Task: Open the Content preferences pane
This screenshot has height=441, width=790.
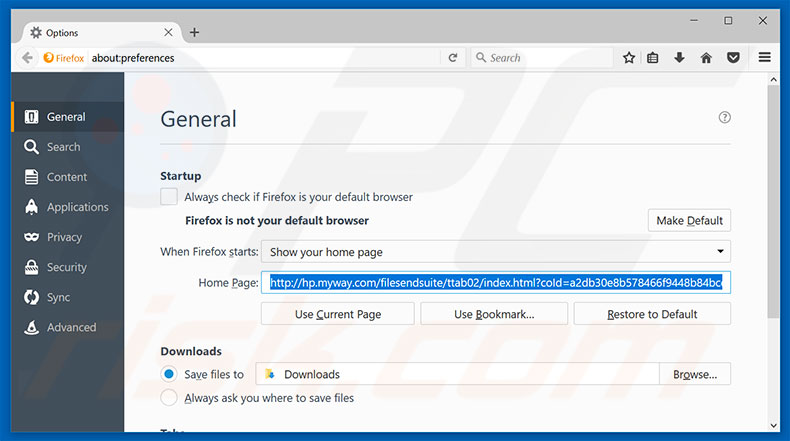Action: [68, 177]
